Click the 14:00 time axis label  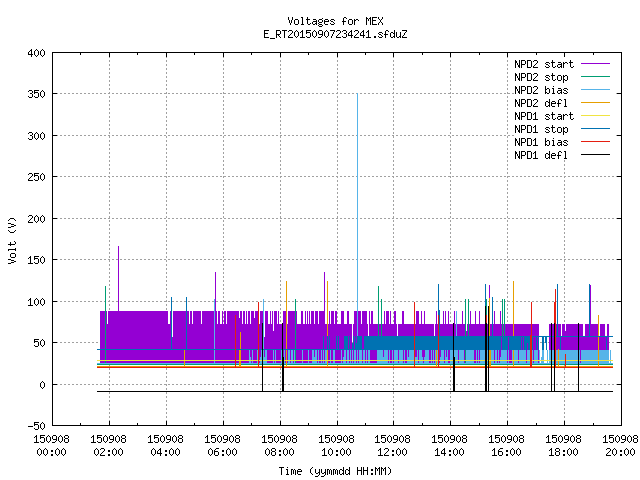point(450,452)
